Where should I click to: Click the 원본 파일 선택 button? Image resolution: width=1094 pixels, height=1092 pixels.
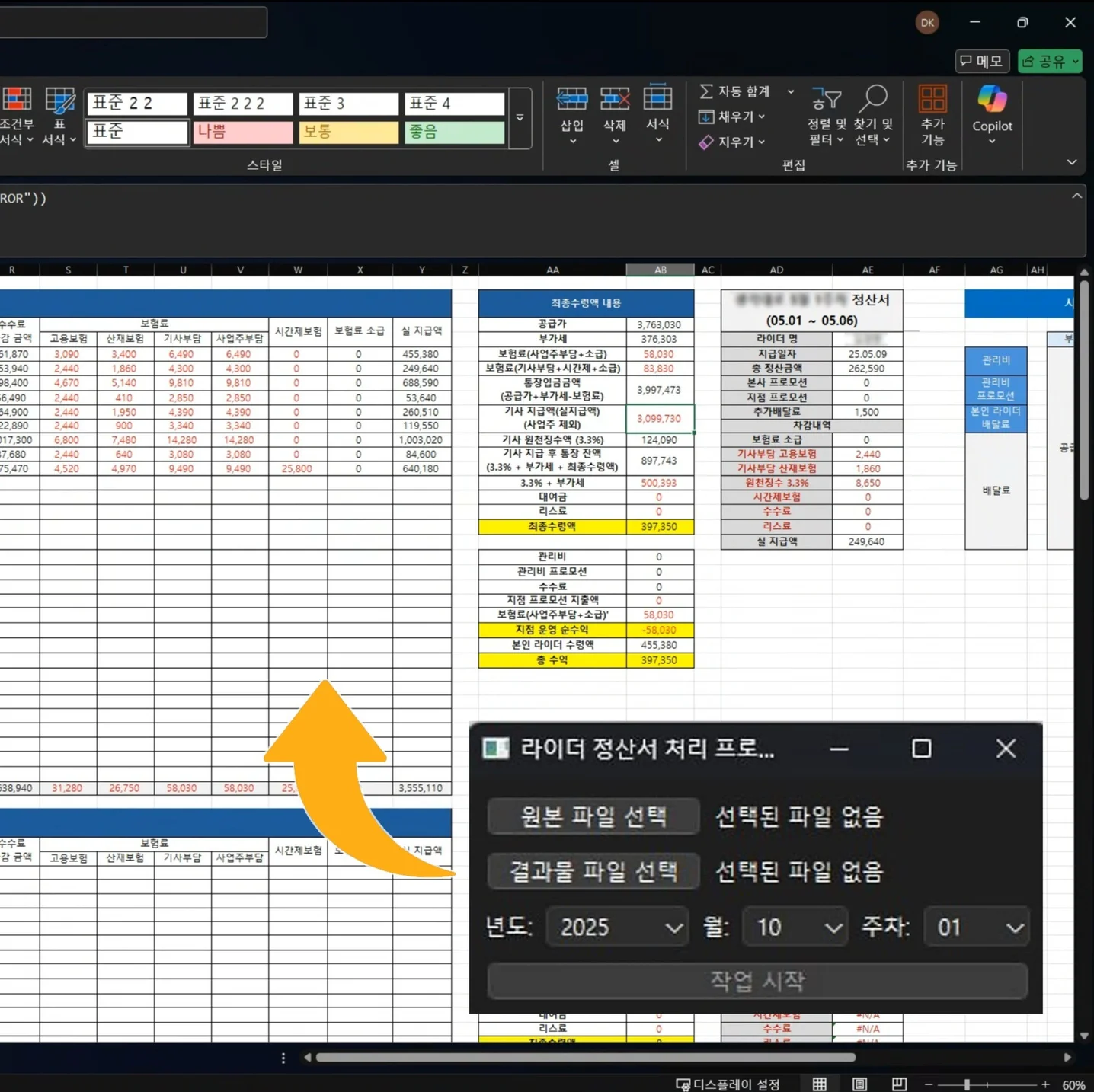pyautogui.click(x=593, y=816)
